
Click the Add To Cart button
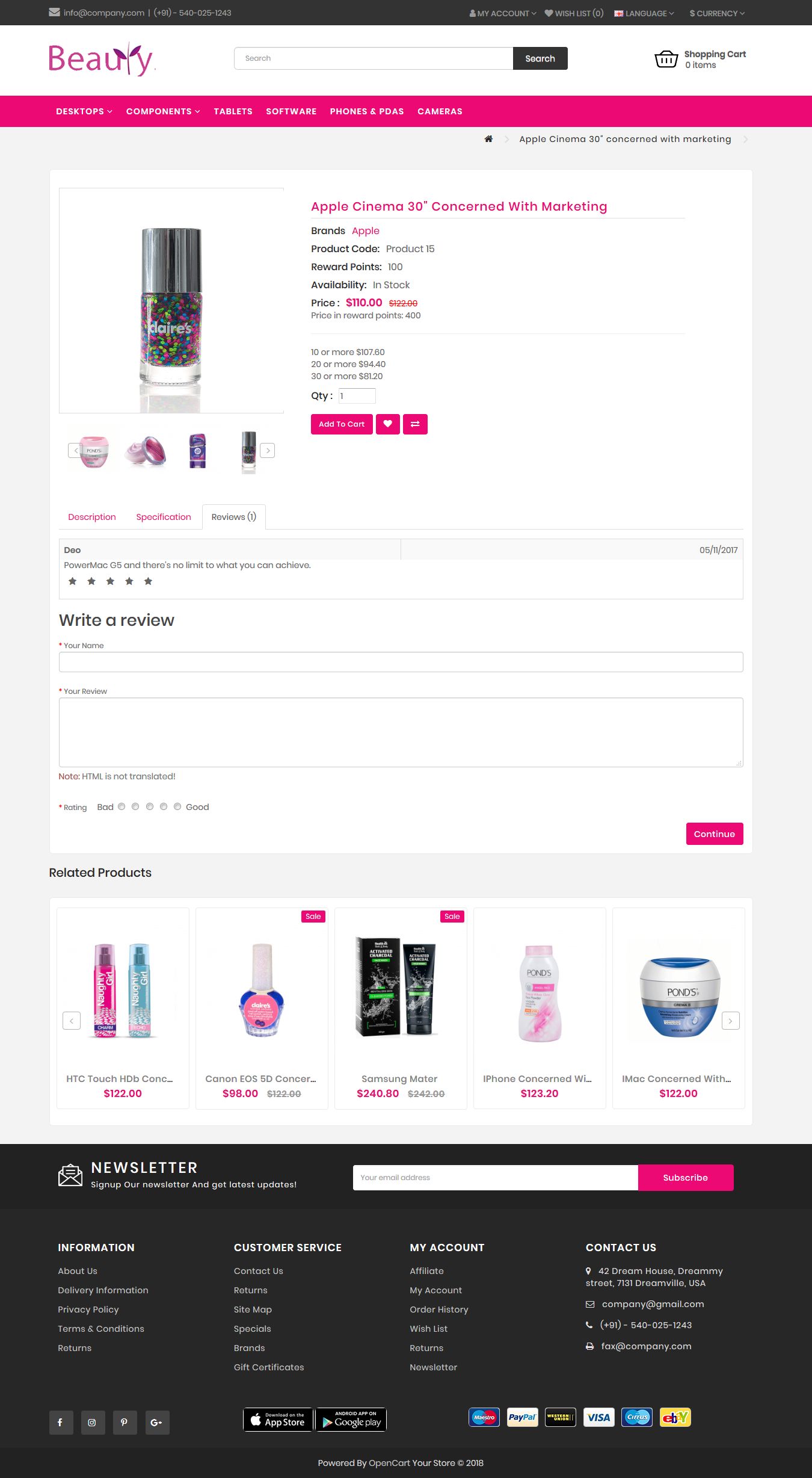click(x=342, y=424)
